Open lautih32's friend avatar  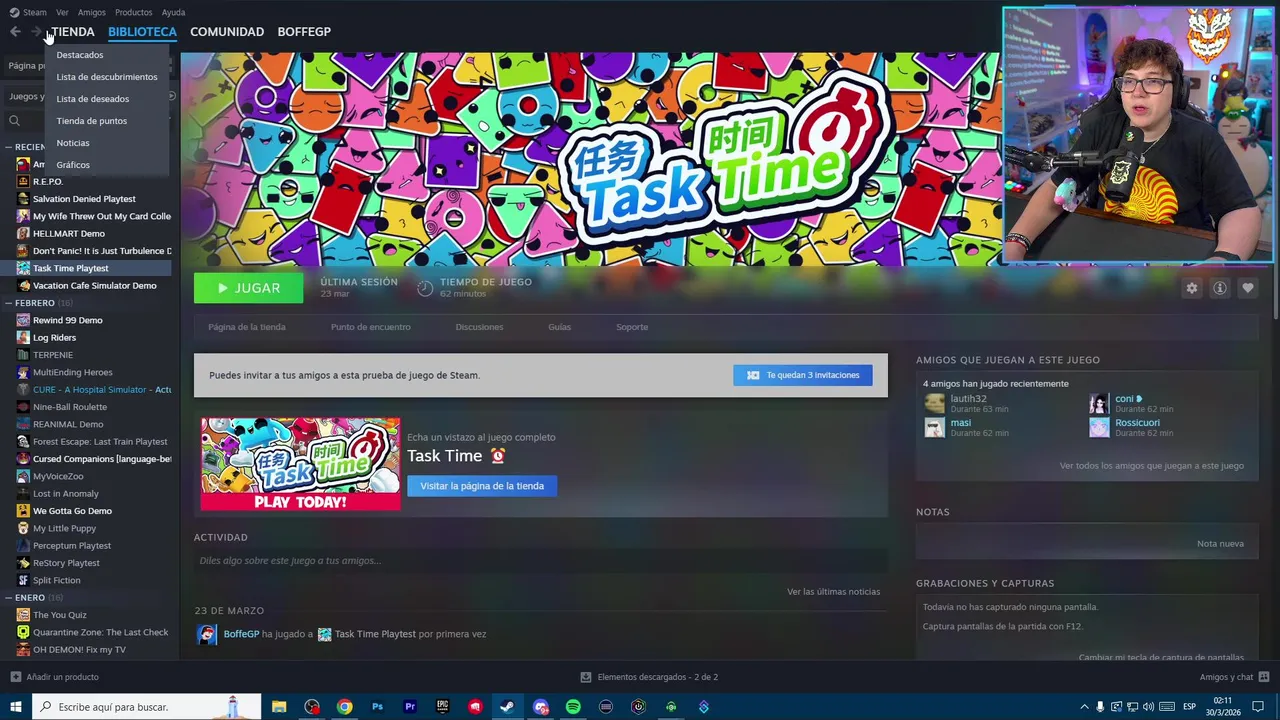pos(934,404)
